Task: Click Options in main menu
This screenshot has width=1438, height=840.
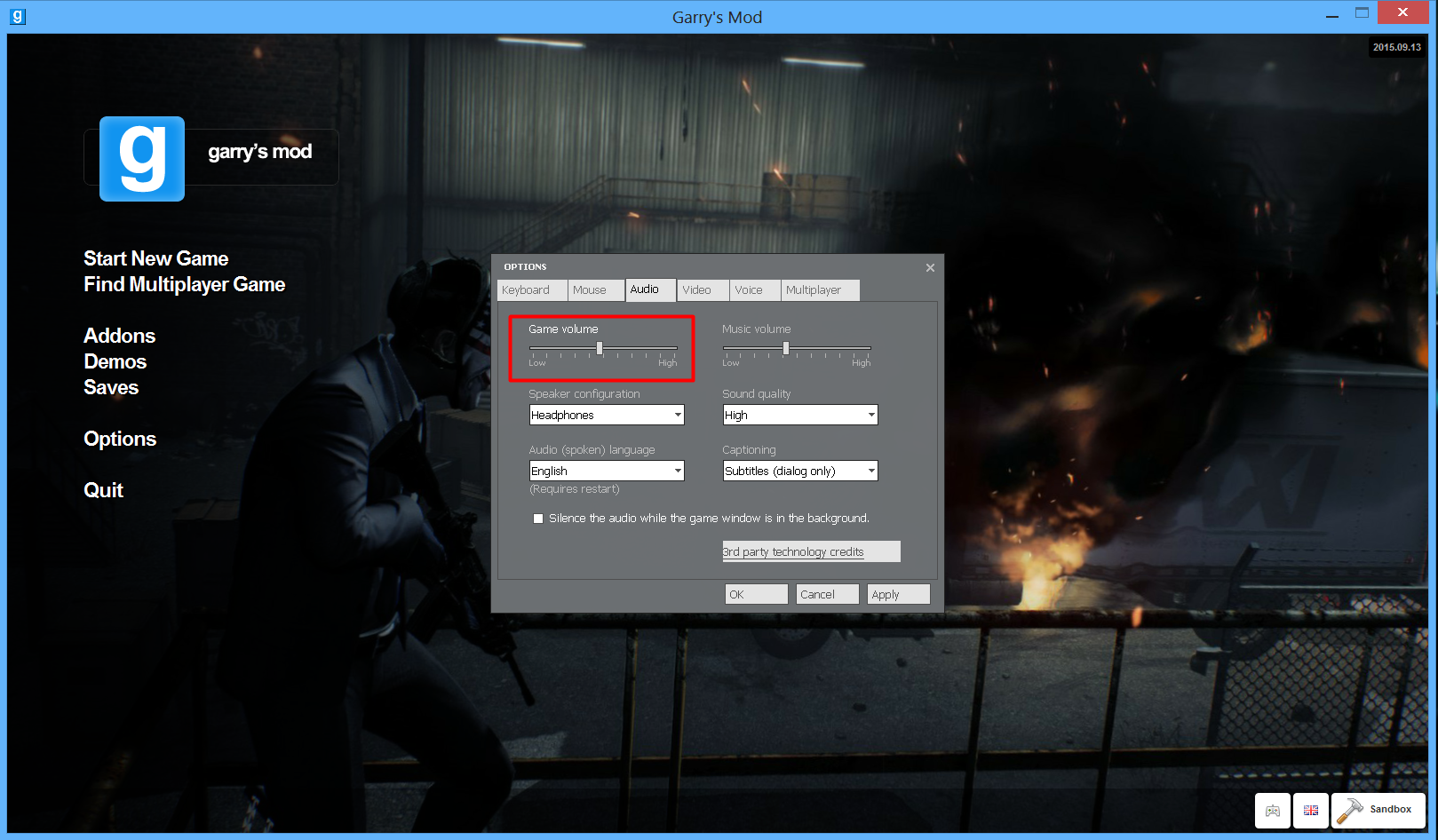Action: 120,439
